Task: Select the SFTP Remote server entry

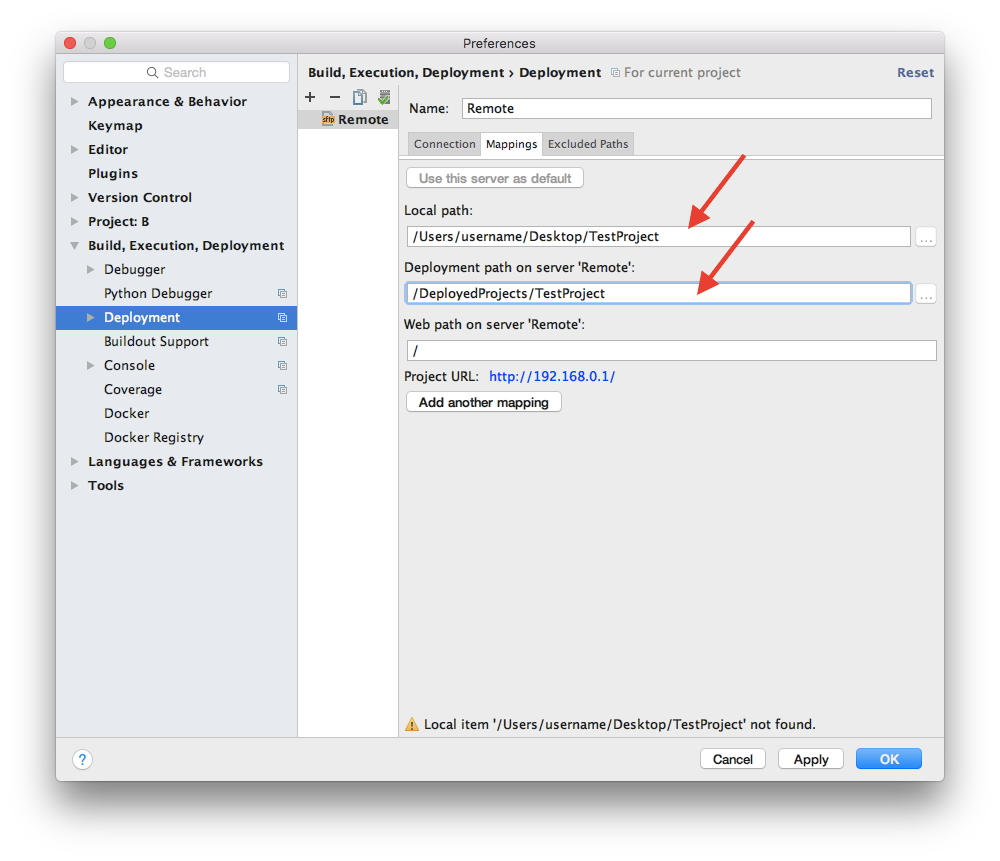Action: (355, 118)
